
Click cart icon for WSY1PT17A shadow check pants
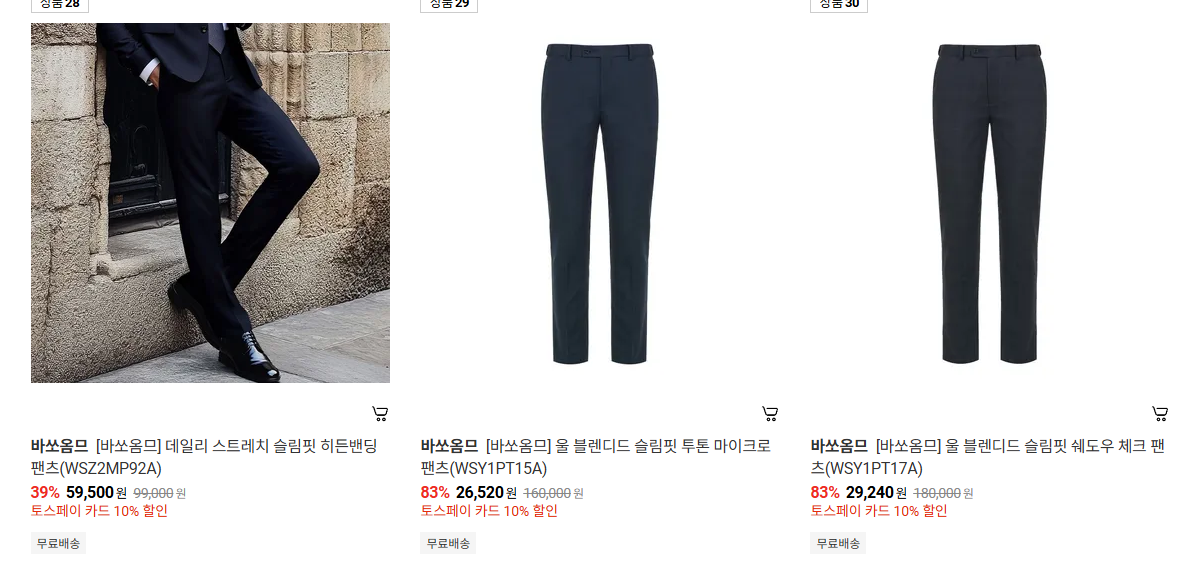(x=1160, y=414)
